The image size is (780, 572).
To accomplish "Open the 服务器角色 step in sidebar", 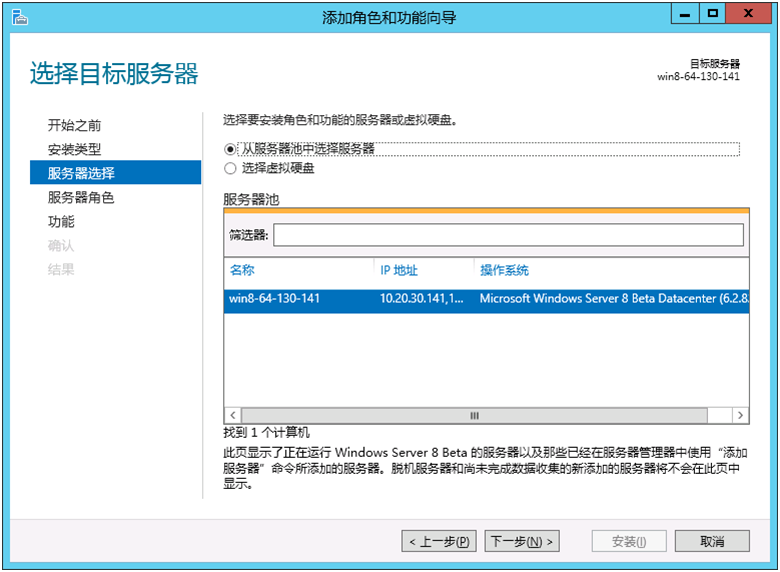I will [x=82, y=198].
